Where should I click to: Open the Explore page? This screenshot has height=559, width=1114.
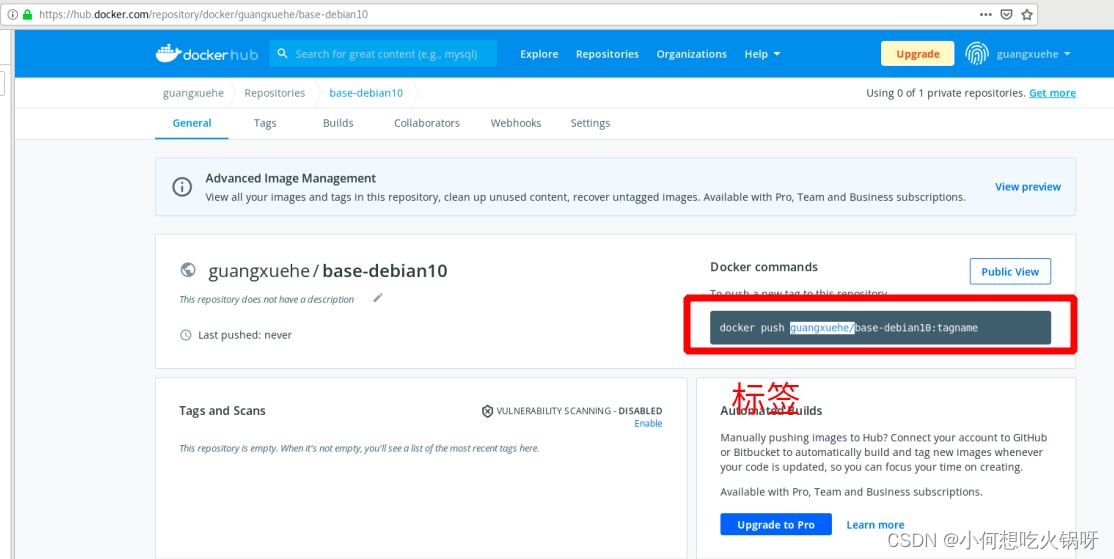click(539, 54)
